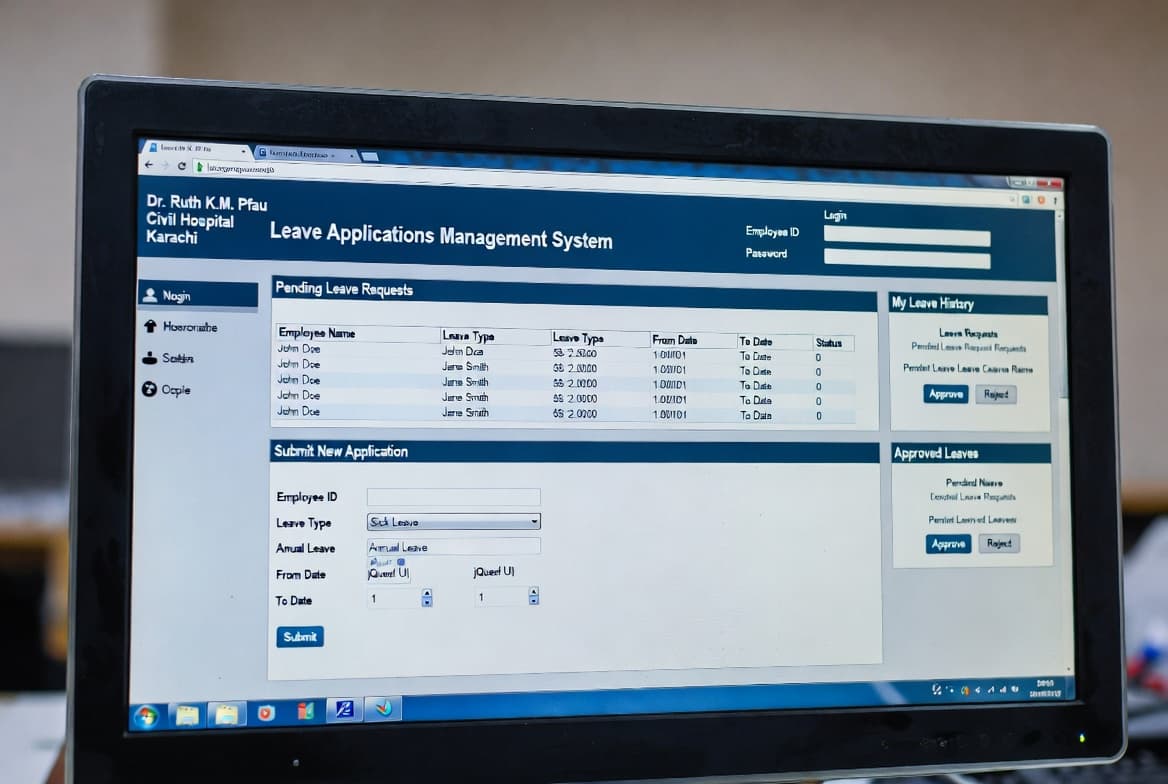Viewport: 1168px width, 784px height.
Task: Click the globe icon beside Ocple
Action: pyautogui.click(x=149, y=389)
